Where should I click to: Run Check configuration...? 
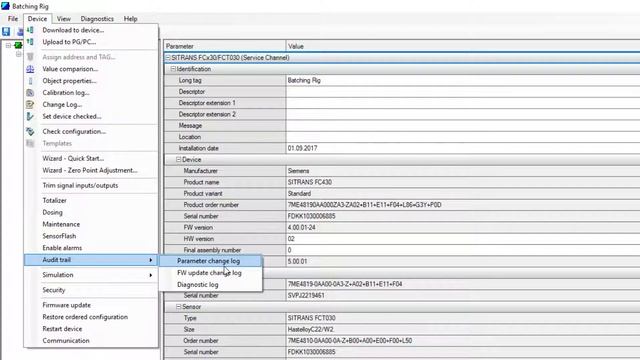(74, 131)
